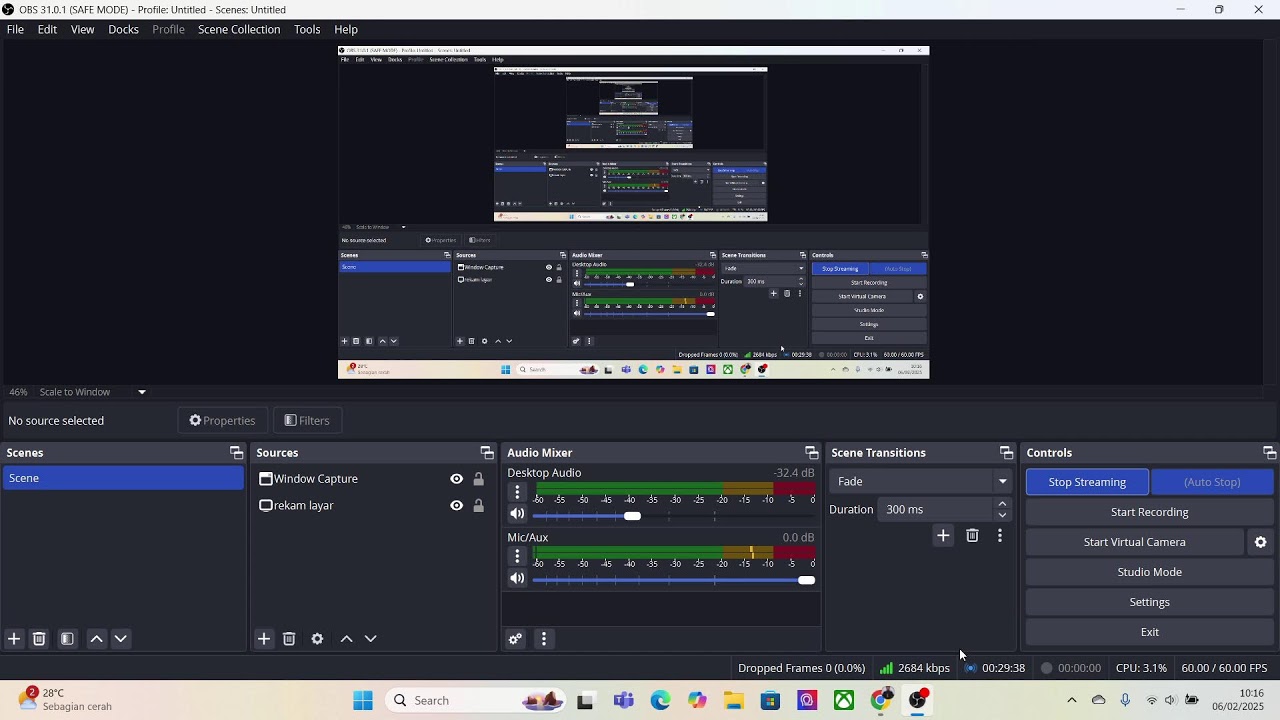Image resolution: width=1280 pixels, height=720 pixels.
Task: Move source up arrow in Sources panel
Action: tap(346, 639)
